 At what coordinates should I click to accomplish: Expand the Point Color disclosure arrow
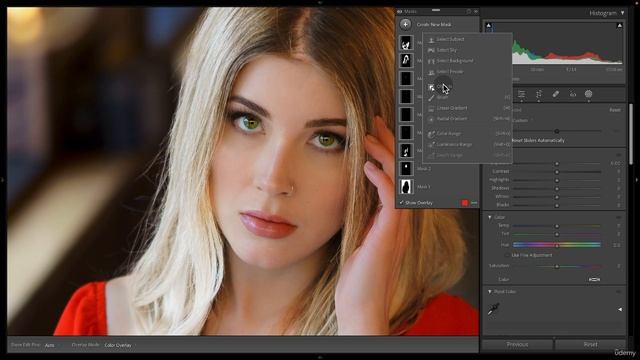coord(620,310)
